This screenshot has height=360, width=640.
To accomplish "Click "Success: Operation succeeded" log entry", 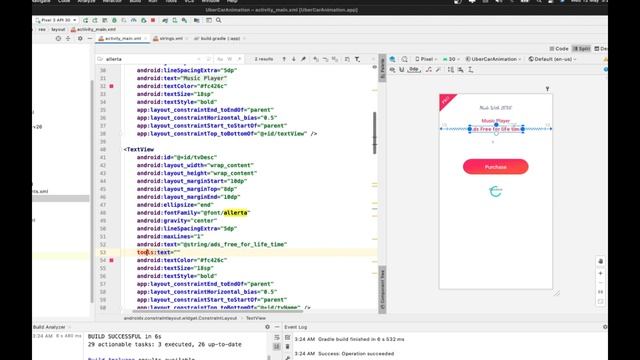I will coord(344,353).
